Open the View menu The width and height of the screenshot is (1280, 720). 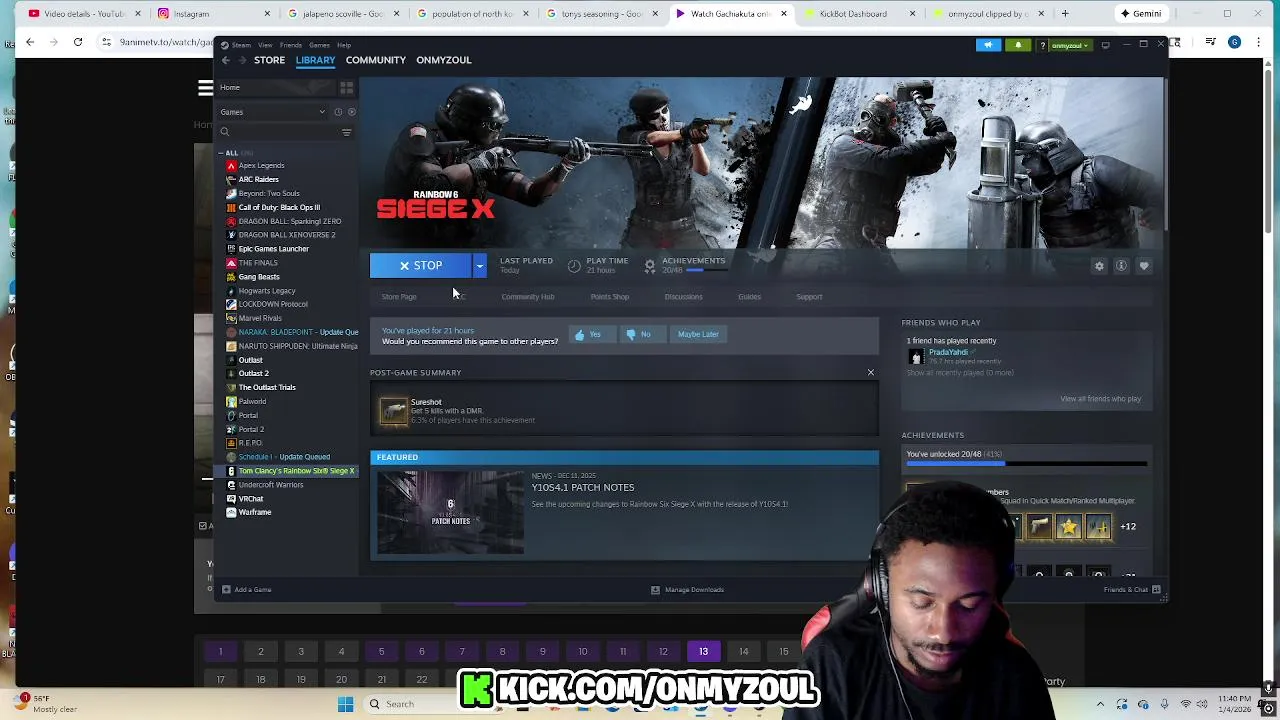tap(265, 45)
